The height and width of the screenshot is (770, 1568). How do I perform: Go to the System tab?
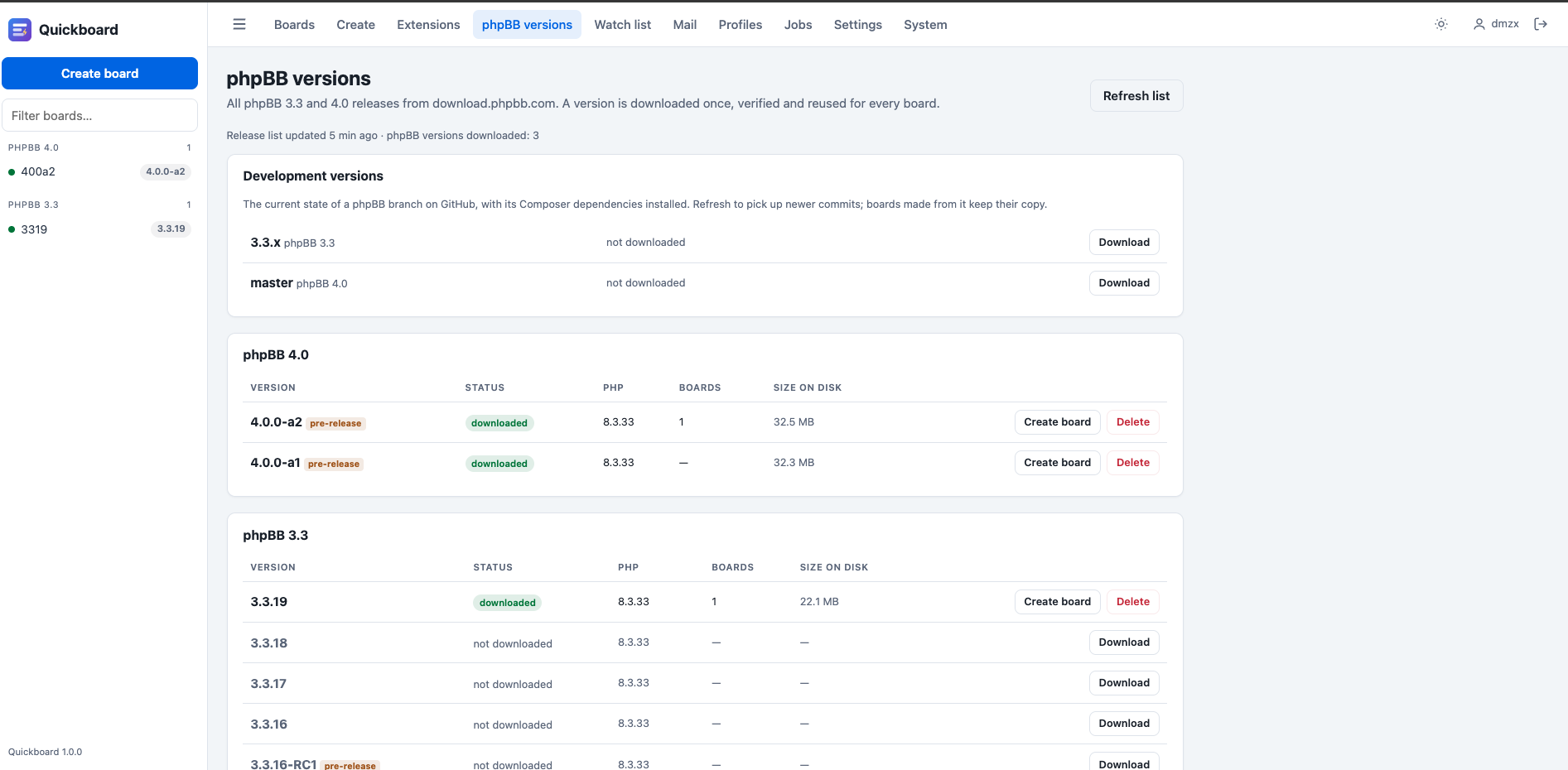click(x=925, y=25)
